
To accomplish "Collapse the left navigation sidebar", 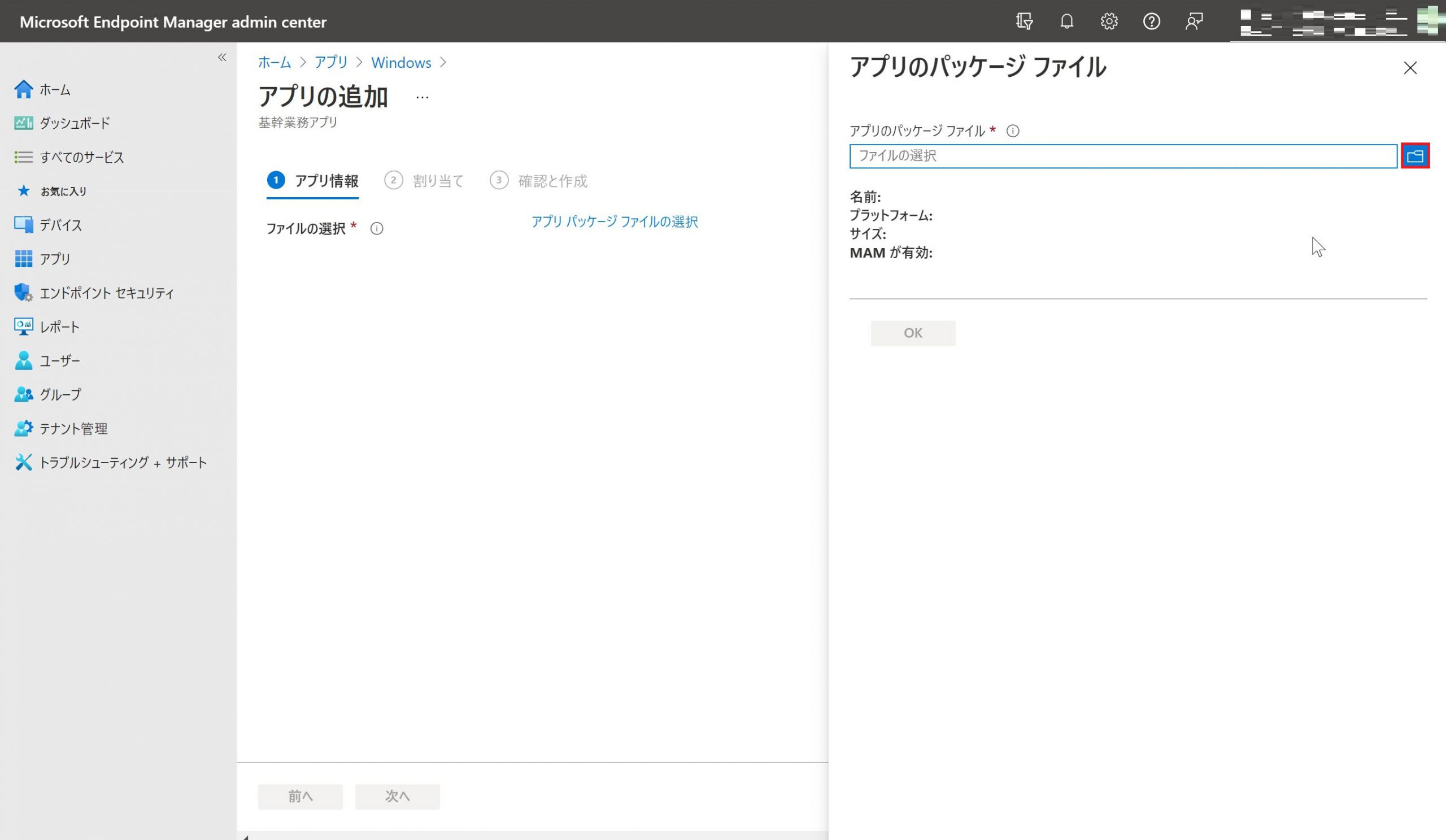I will [222, 58].
